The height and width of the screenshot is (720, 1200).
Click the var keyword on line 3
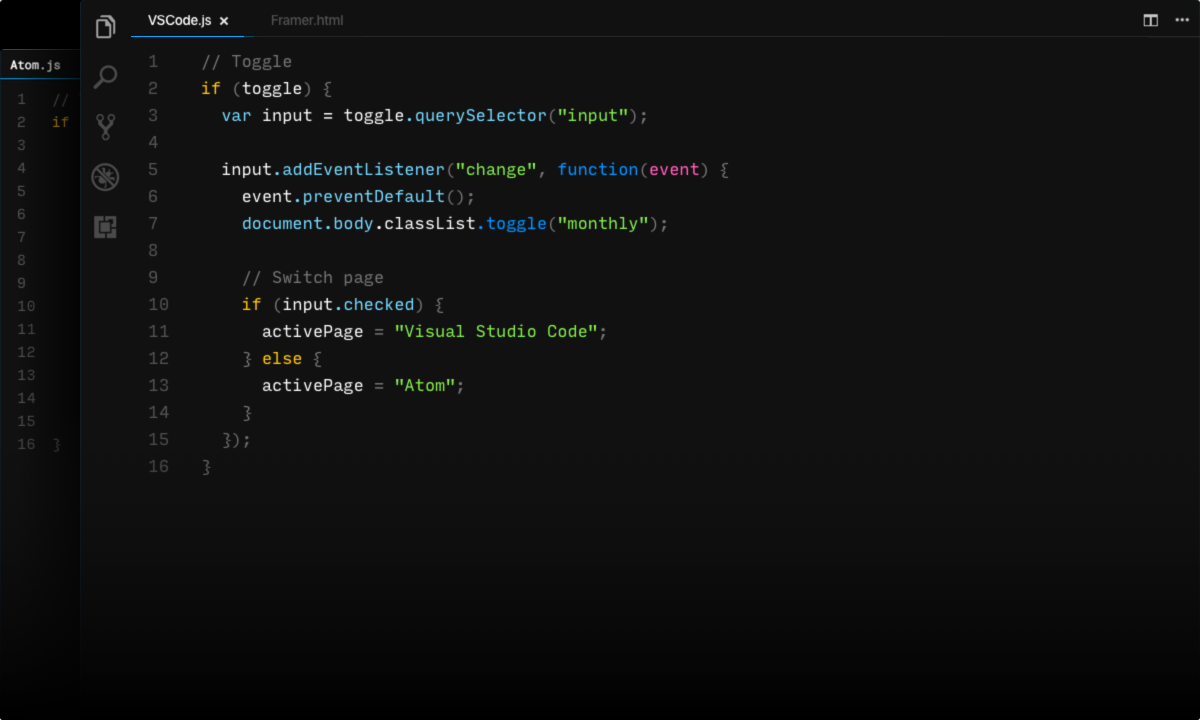236,116
